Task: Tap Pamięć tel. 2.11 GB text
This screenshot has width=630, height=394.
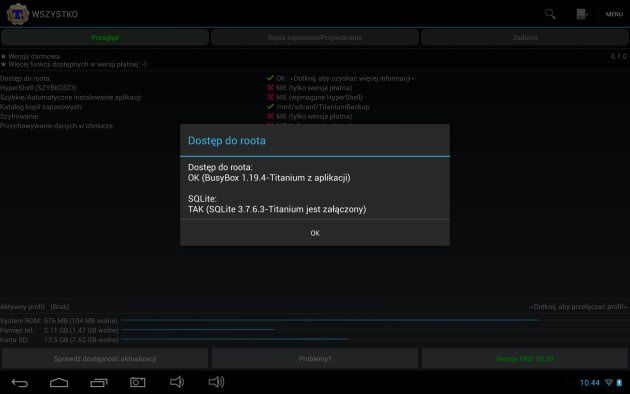Action: (x=59, y=330)
